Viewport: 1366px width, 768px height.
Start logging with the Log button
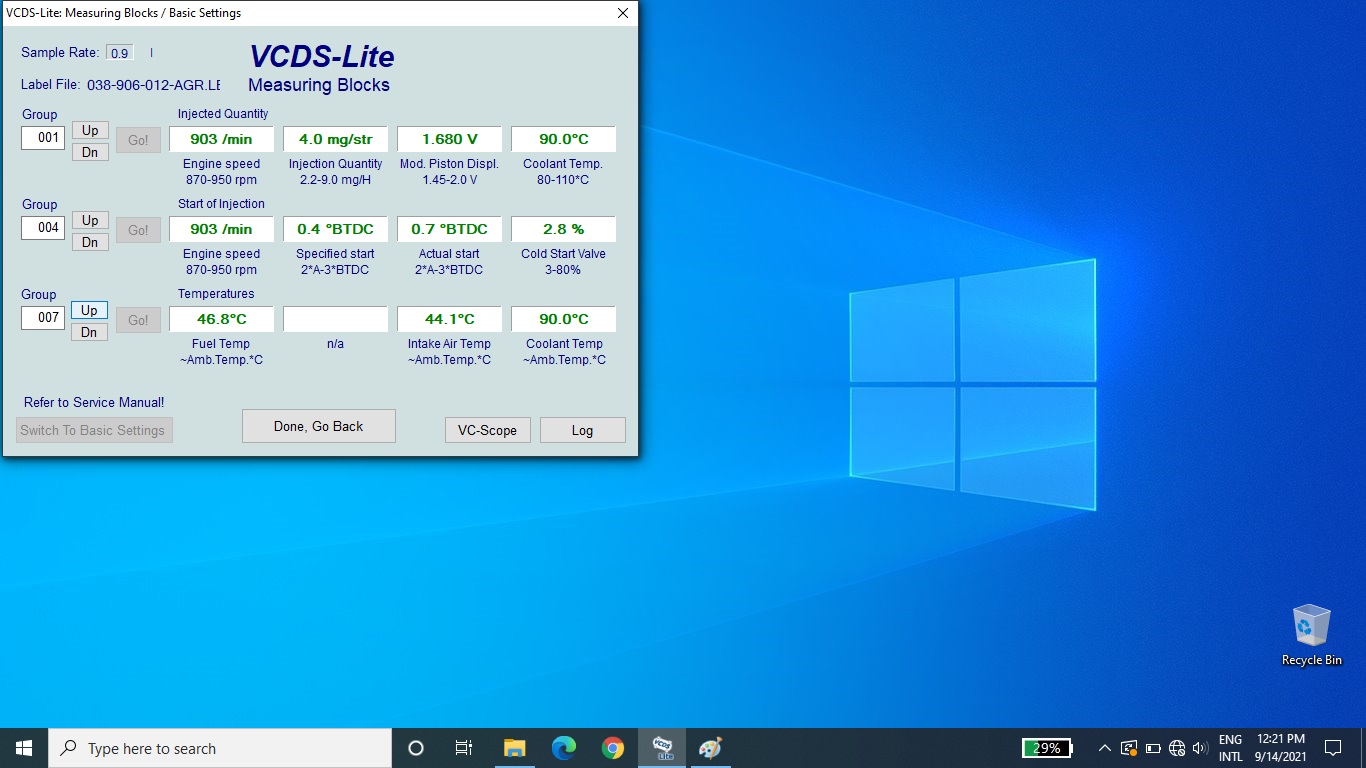coord(582,430)
